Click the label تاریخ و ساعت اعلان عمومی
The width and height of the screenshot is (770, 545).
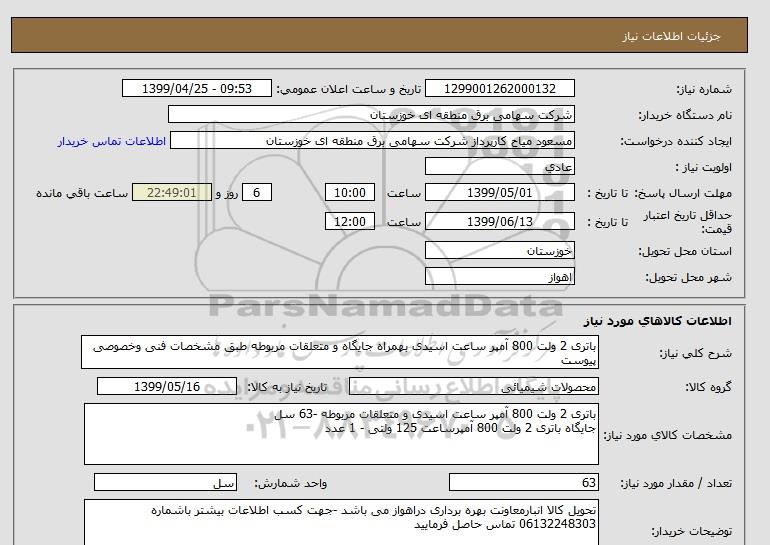(x=349, y=89)
